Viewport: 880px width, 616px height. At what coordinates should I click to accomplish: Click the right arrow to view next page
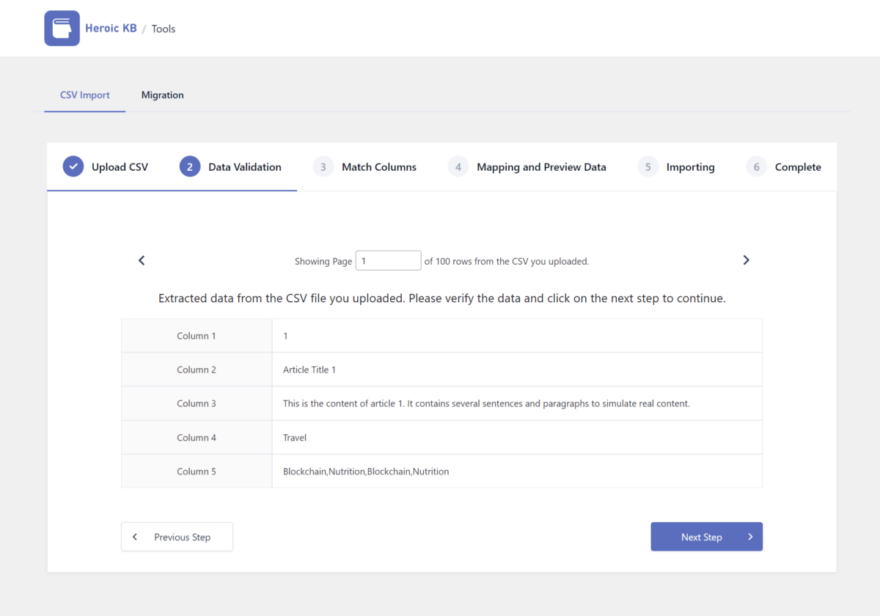click(746, 259)
